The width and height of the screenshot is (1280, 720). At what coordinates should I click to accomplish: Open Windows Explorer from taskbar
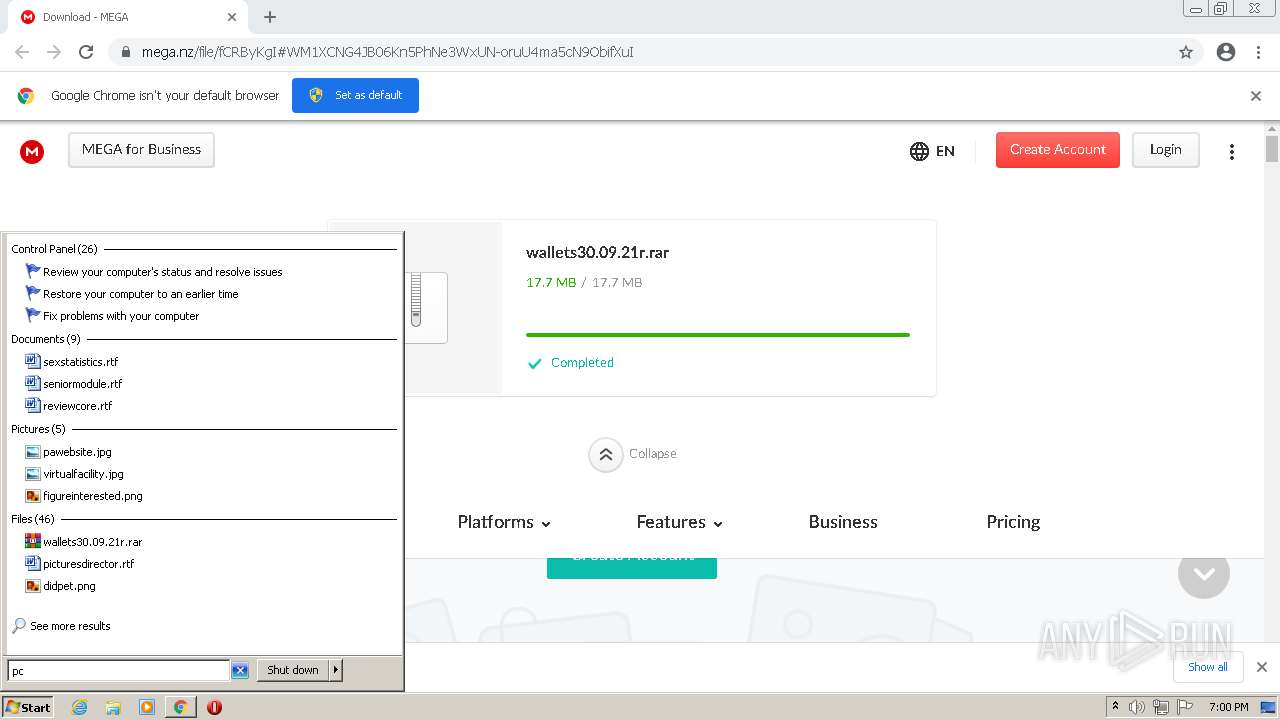113,707
